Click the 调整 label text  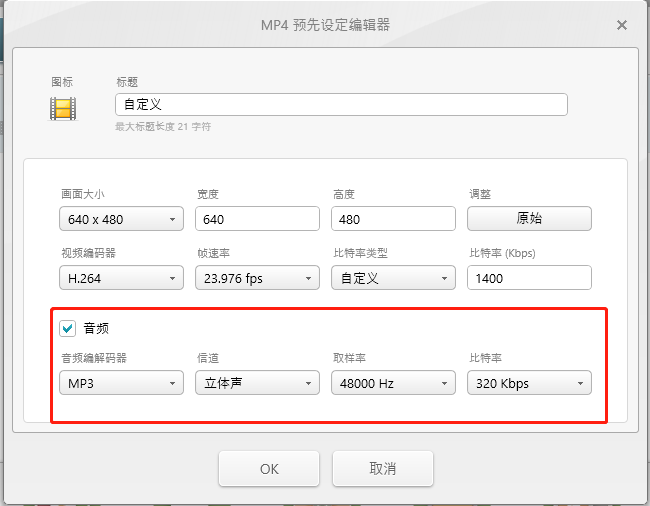pos(480,194)
